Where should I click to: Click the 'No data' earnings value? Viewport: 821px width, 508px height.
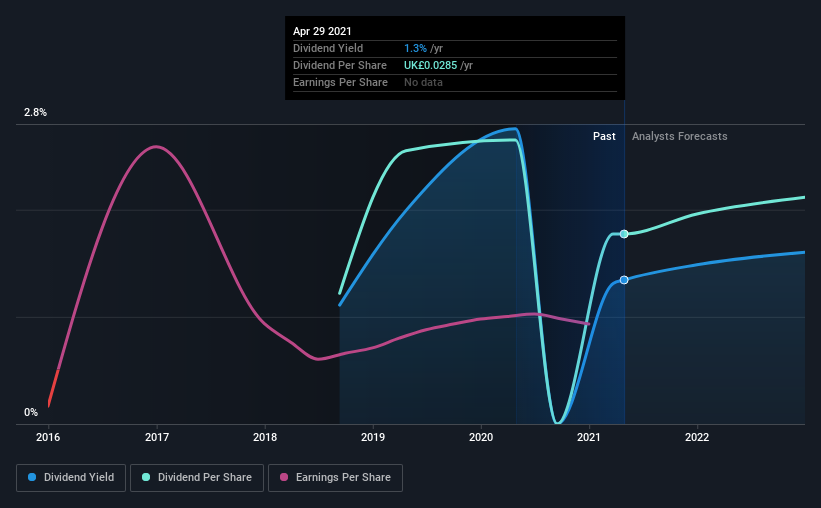(x=423, y=82)
